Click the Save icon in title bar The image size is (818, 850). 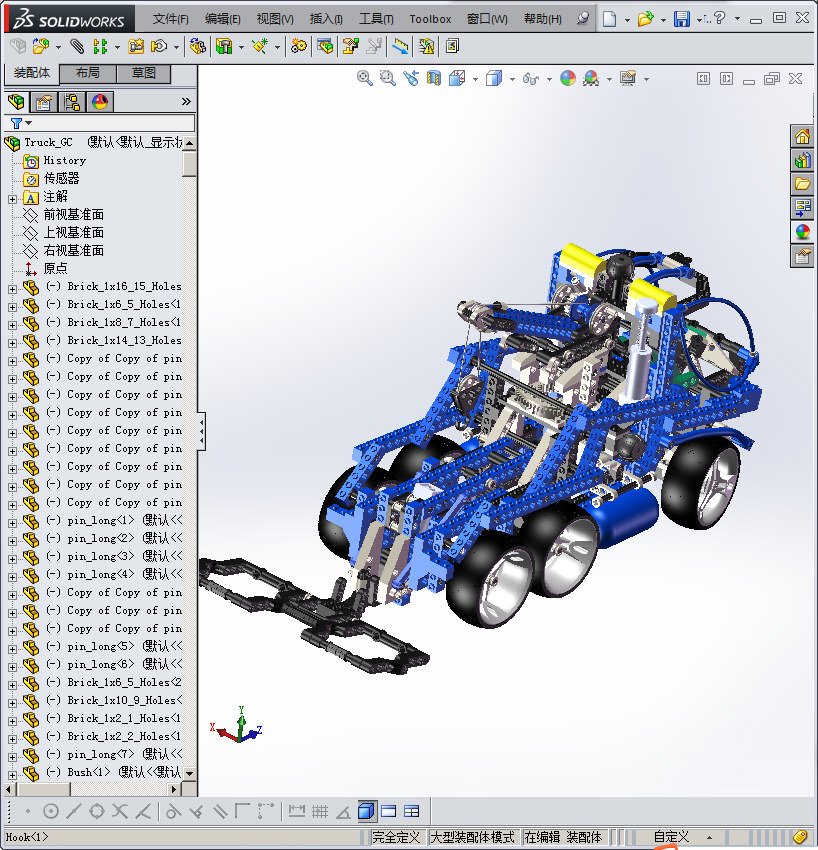click(681, 19)
